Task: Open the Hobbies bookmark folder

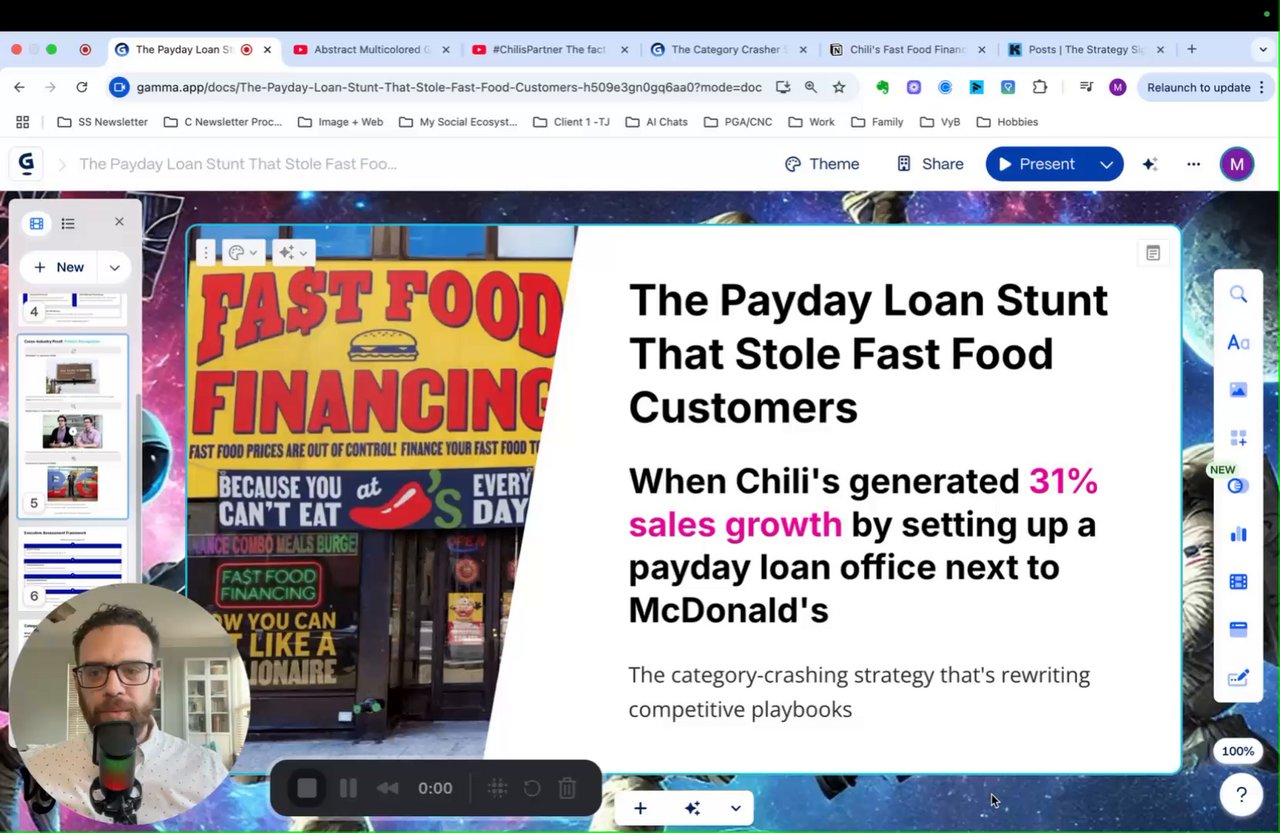Action: coord(1007,122)
